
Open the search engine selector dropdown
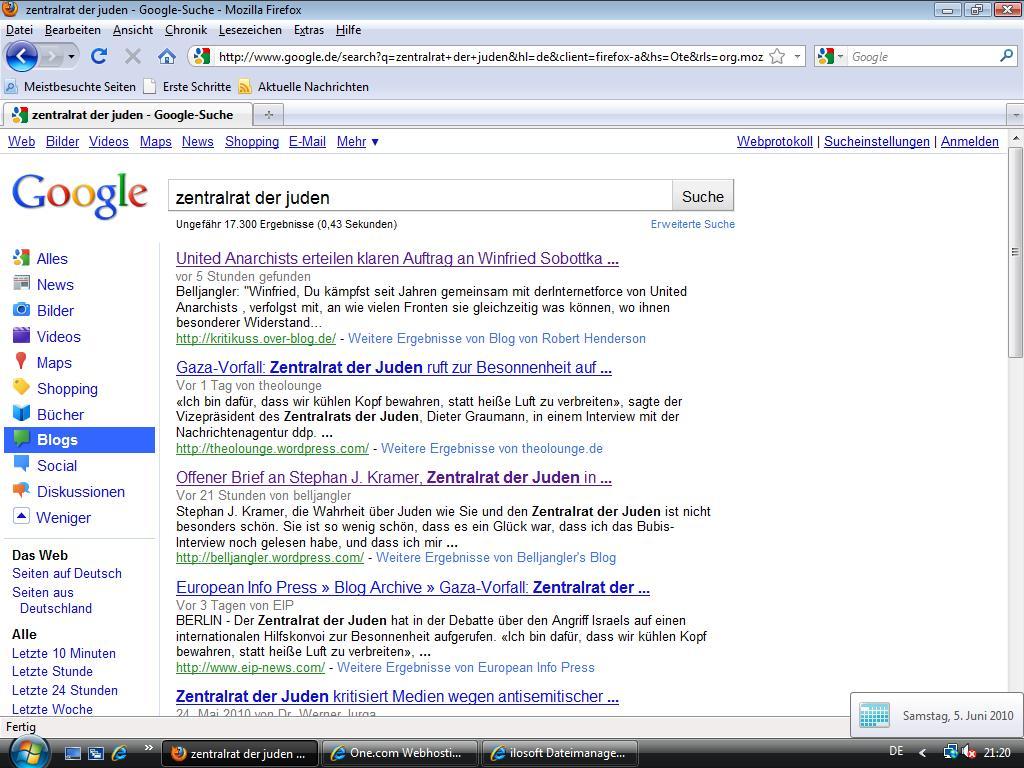click(840, 56)
